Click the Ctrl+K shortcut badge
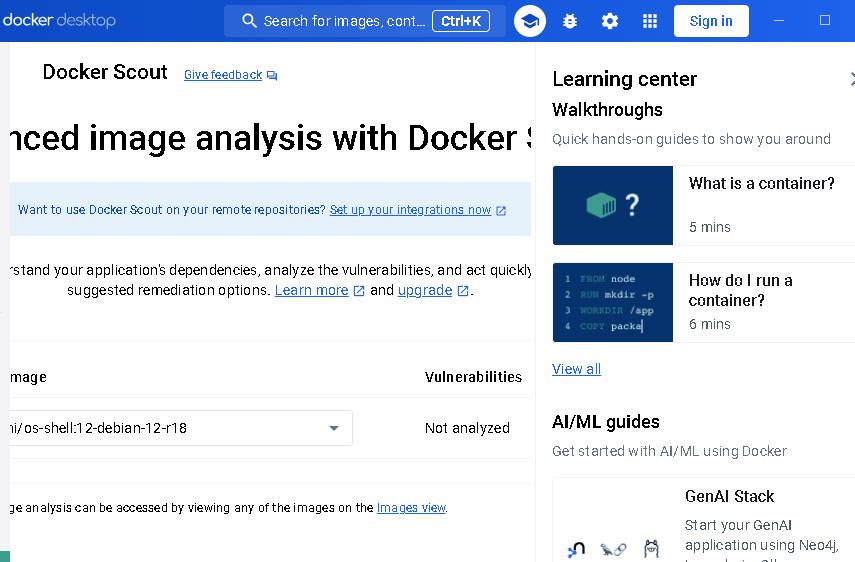The height and width of the screenshot is (562, 855). tap(461, 21)
